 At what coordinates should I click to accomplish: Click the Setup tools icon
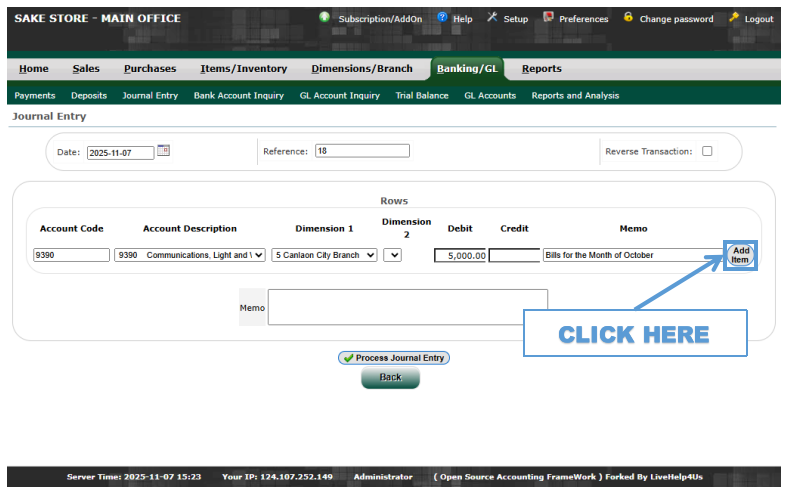492,18
